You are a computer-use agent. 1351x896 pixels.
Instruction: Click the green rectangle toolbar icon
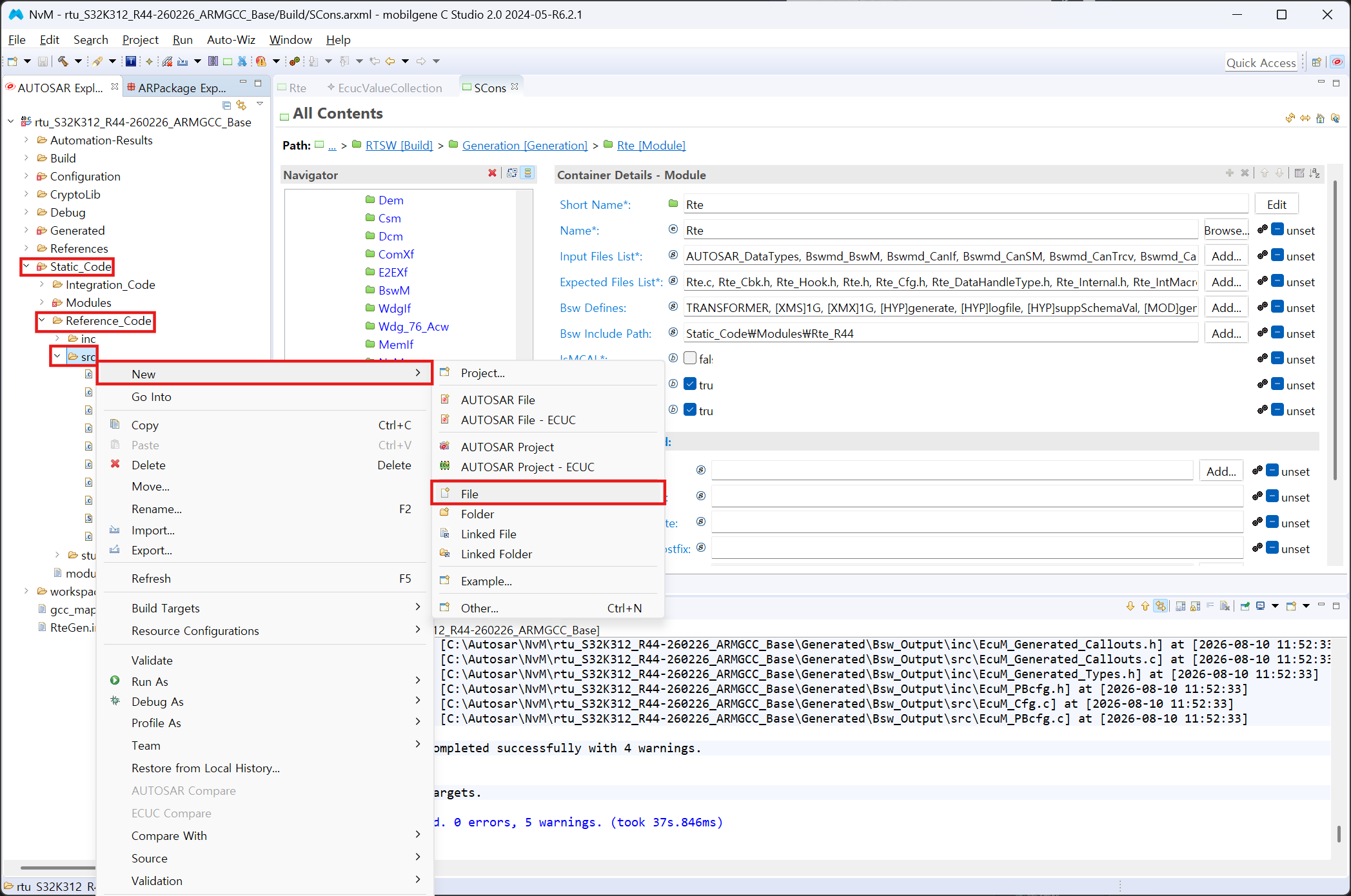228,61
